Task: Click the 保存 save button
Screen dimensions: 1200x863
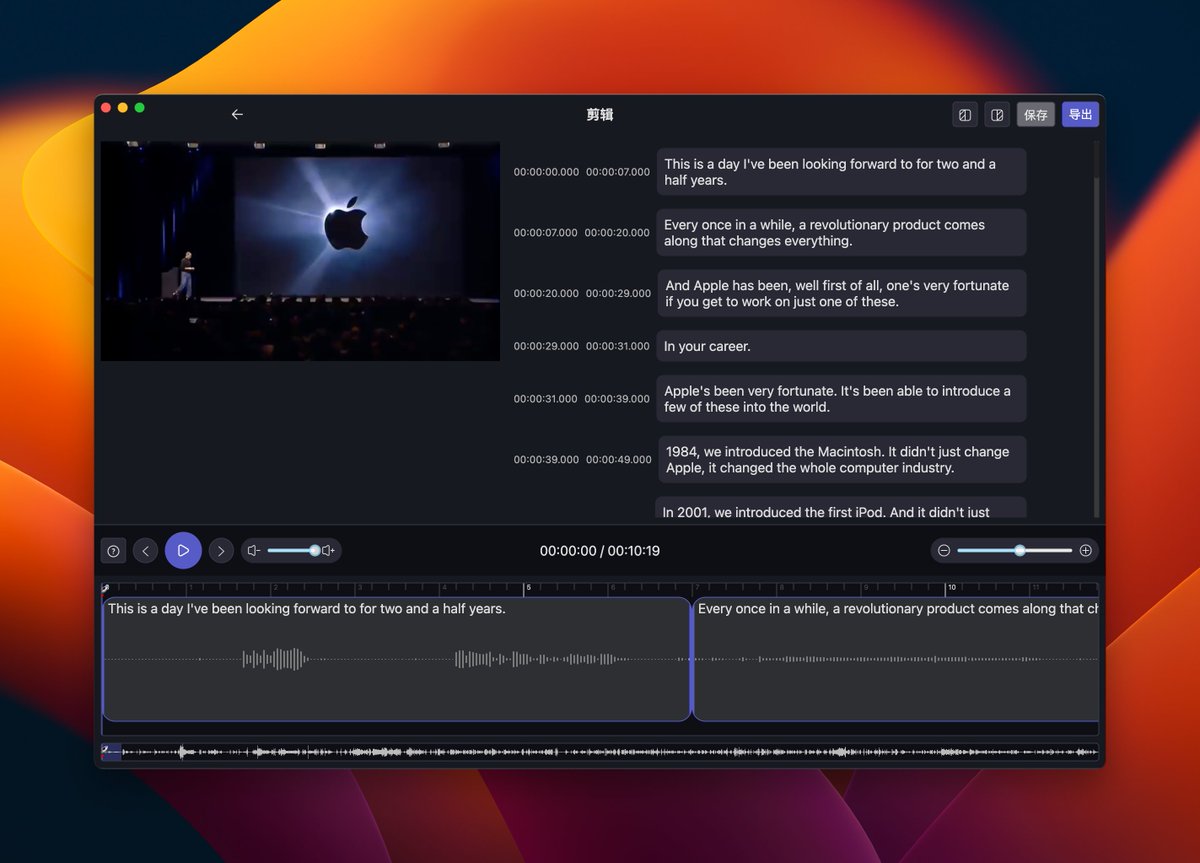Action: tap(1036, 115)
